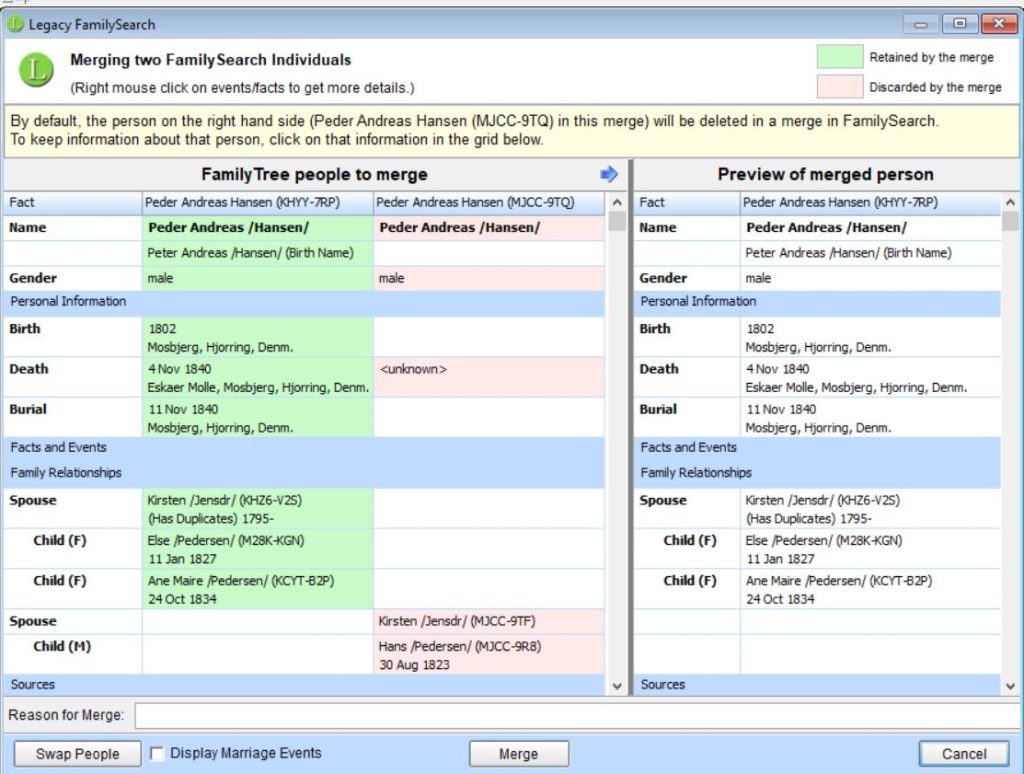Click preview child Ane Maire /Pedersen/ cell
Screen dimensions: 1024x774
coord(871,589)
